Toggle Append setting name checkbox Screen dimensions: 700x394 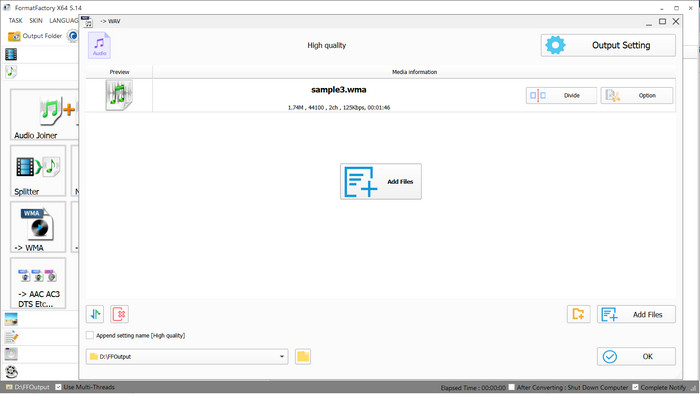pyautogui.click(x=90, y=335)
